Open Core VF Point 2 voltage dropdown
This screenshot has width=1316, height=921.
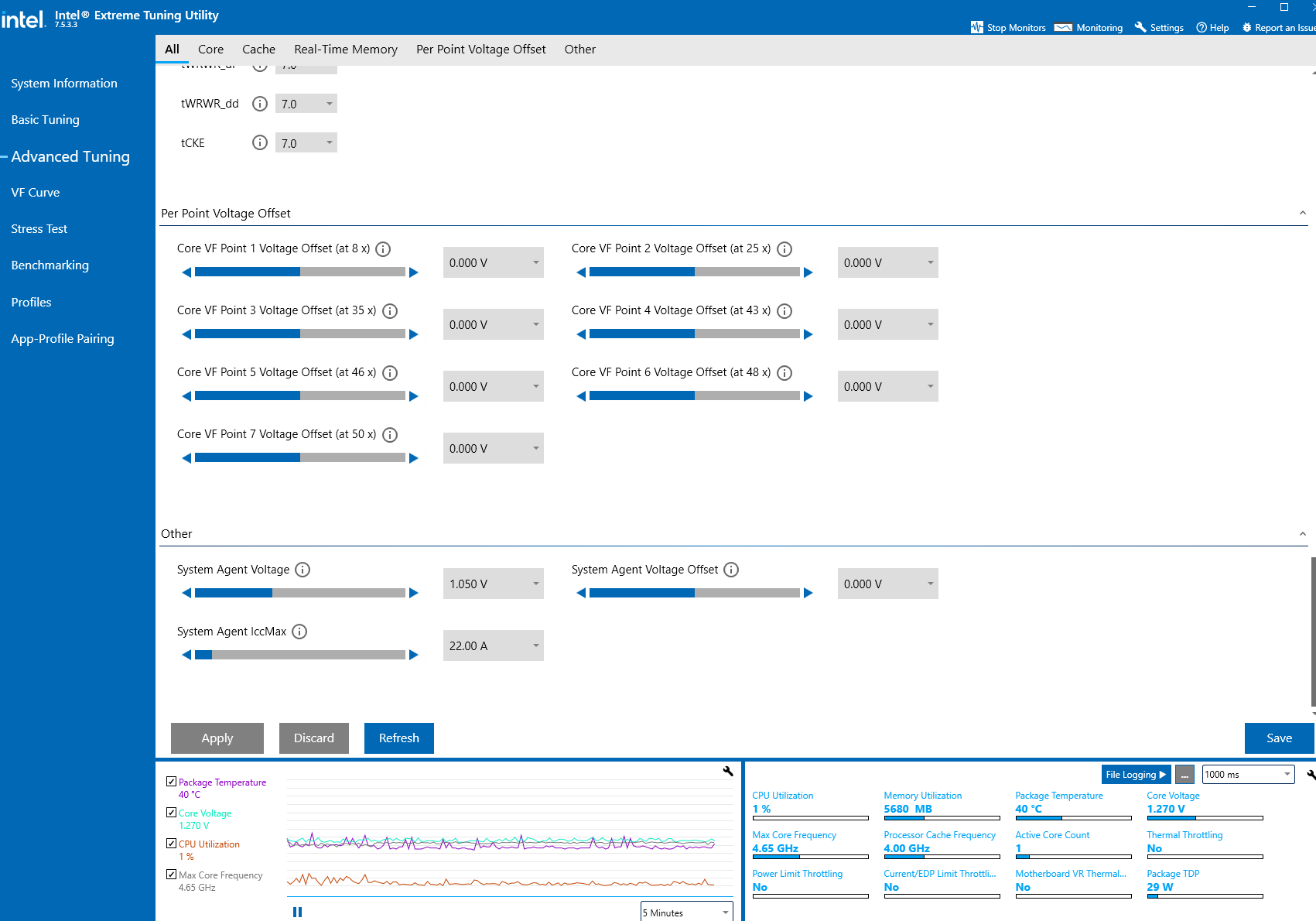tap(888, 262)
